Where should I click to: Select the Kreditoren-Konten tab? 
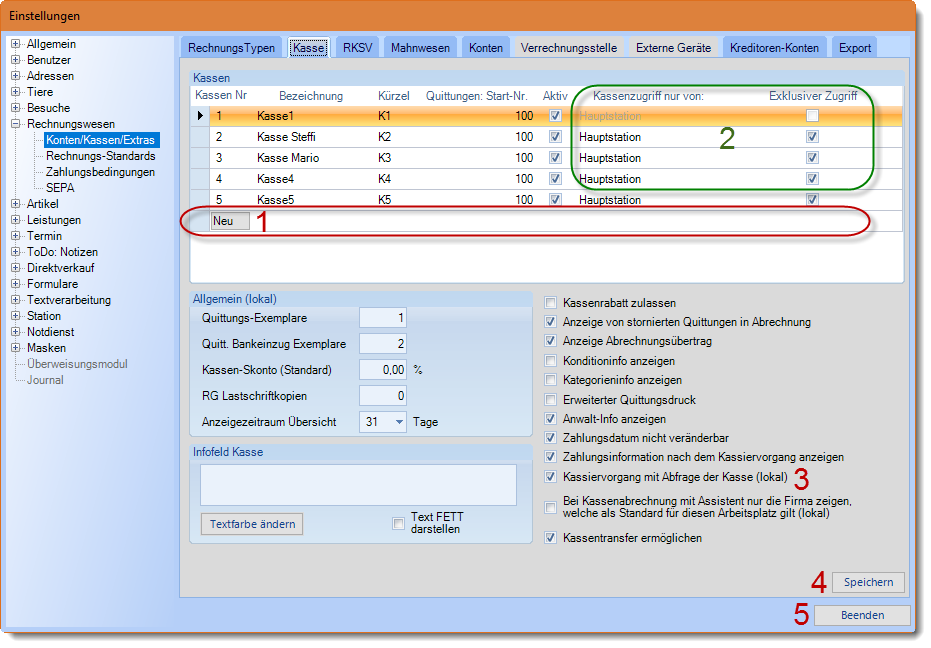click(x=774, y=47)
